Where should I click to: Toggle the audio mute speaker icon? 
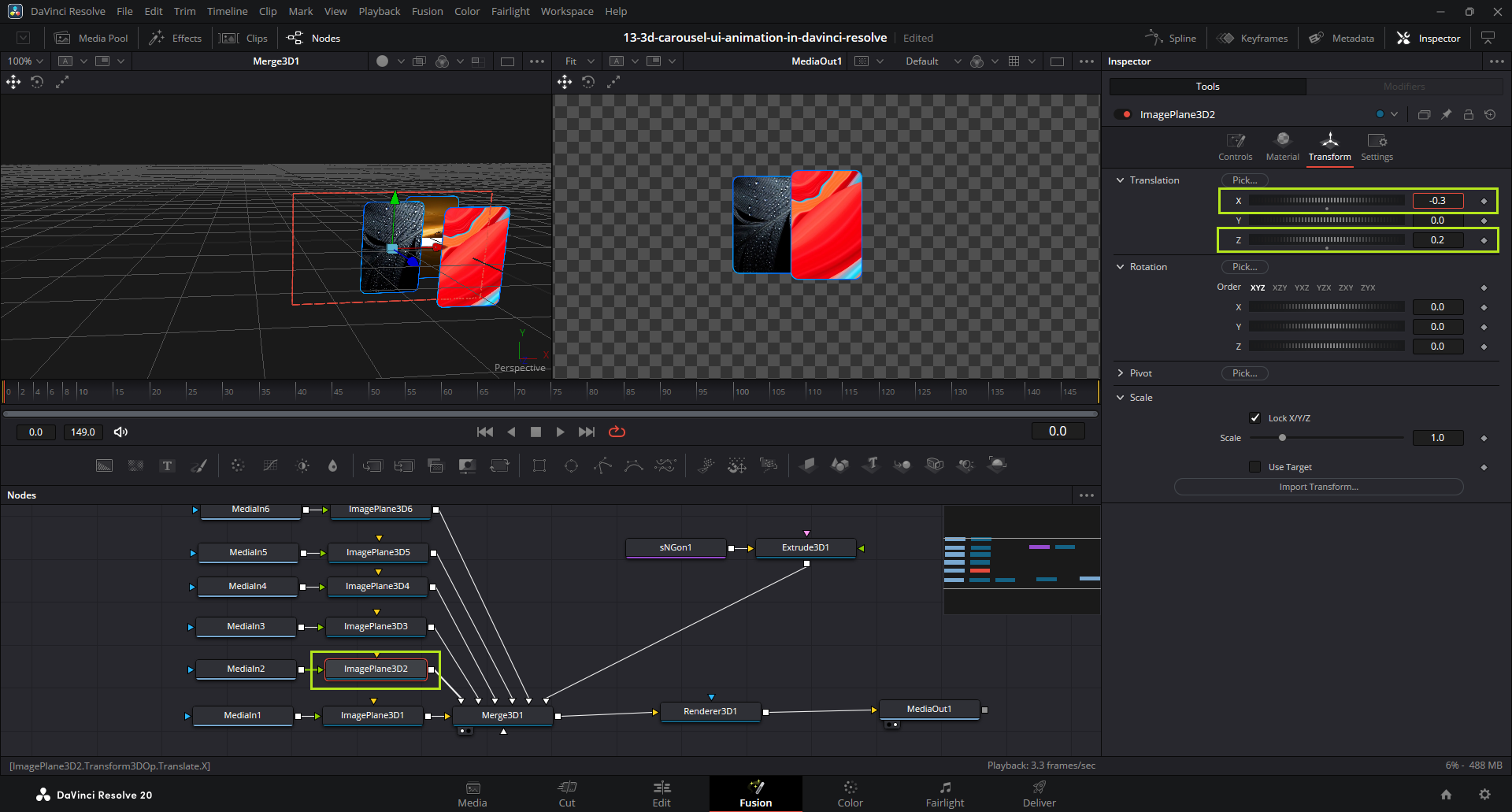point(120,432)
